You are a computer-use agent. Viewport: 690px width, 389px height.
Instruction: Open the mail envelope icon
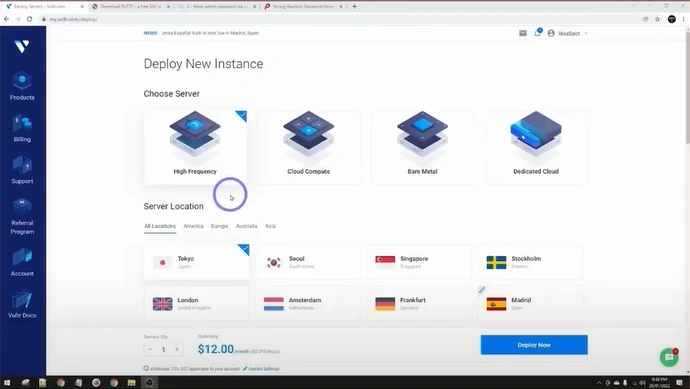coord(523,33)
